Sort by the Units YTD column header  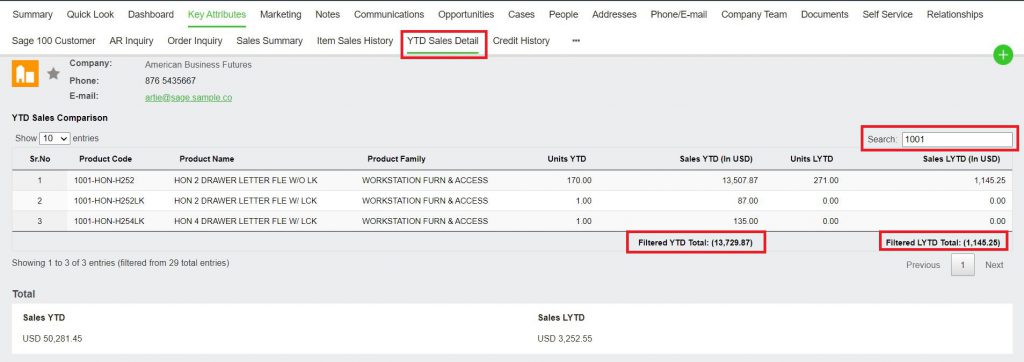coord(566,159)
